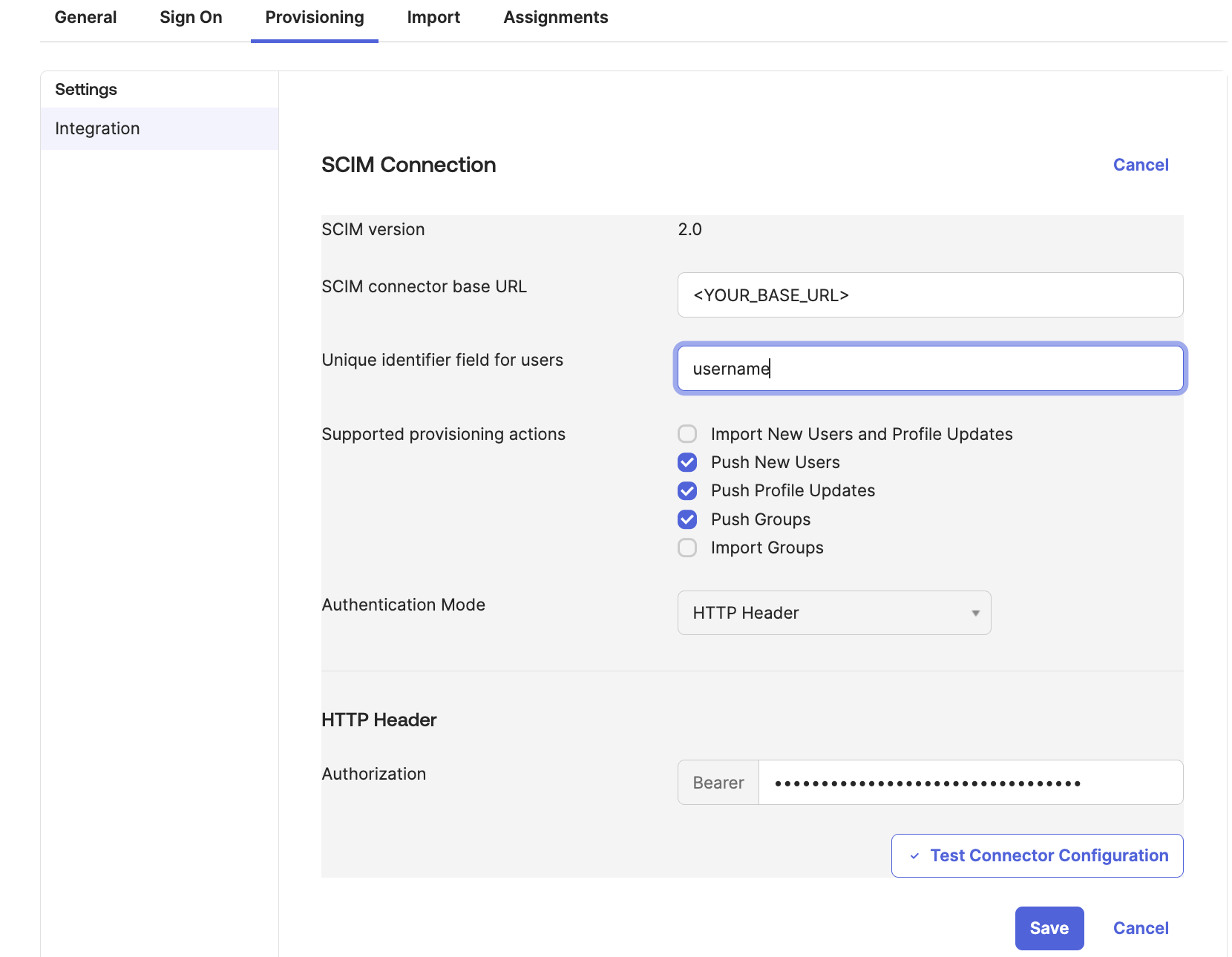This screenshot has height=957, width=1232.
Task: Focus the unique identifier field for users
Action: tap(929, 369)
